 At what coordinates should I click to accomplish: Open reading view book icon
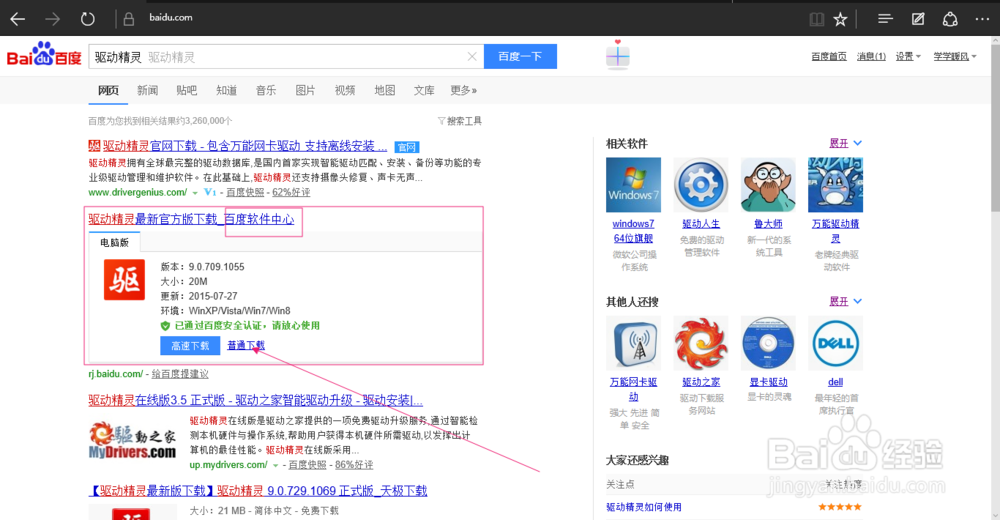pos(816,19)
